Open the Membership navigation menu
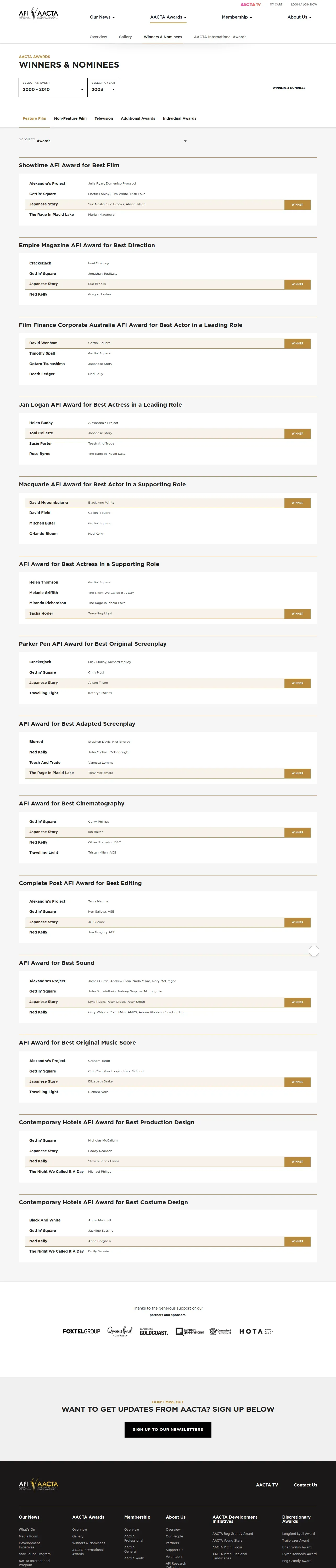 (237, 17)
